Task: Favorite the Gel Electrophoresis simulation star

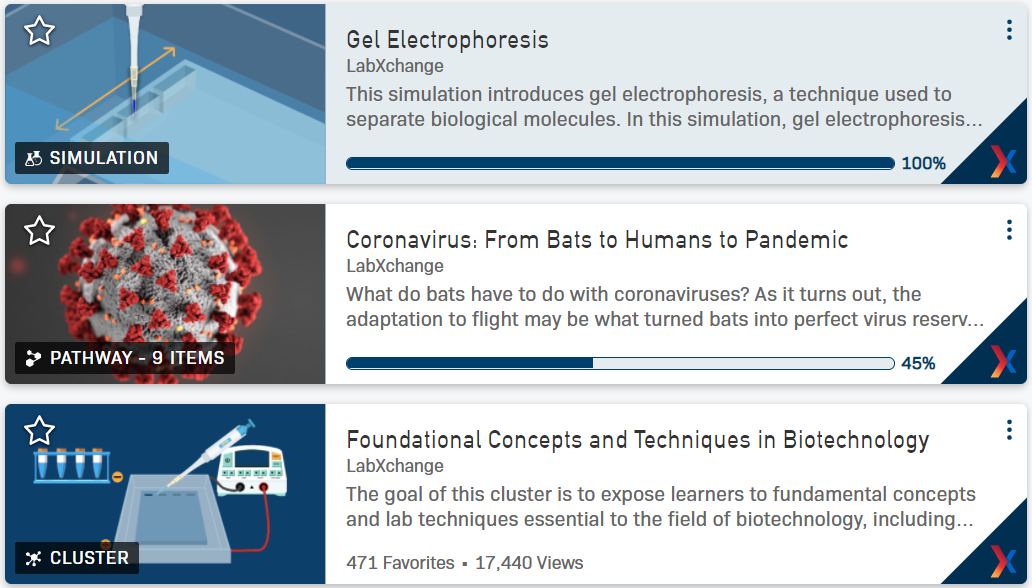Action: coord(39,31)
